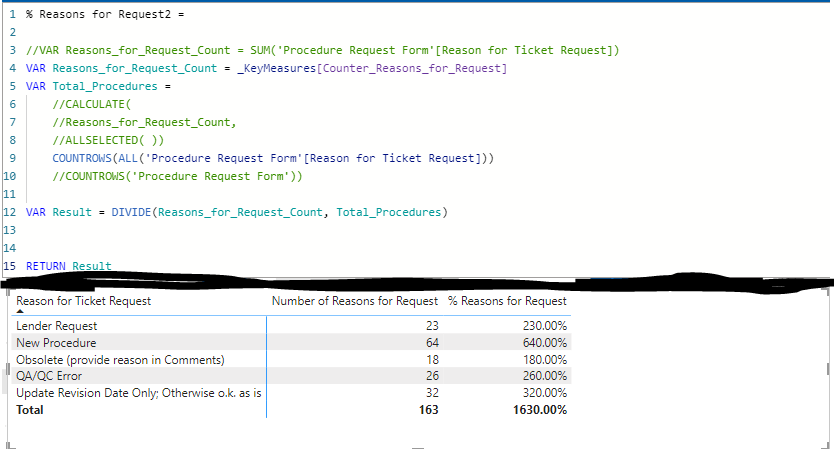Click line number 12 in the gutter
This screenshot has width=834, height=449.
pos(10,212)
